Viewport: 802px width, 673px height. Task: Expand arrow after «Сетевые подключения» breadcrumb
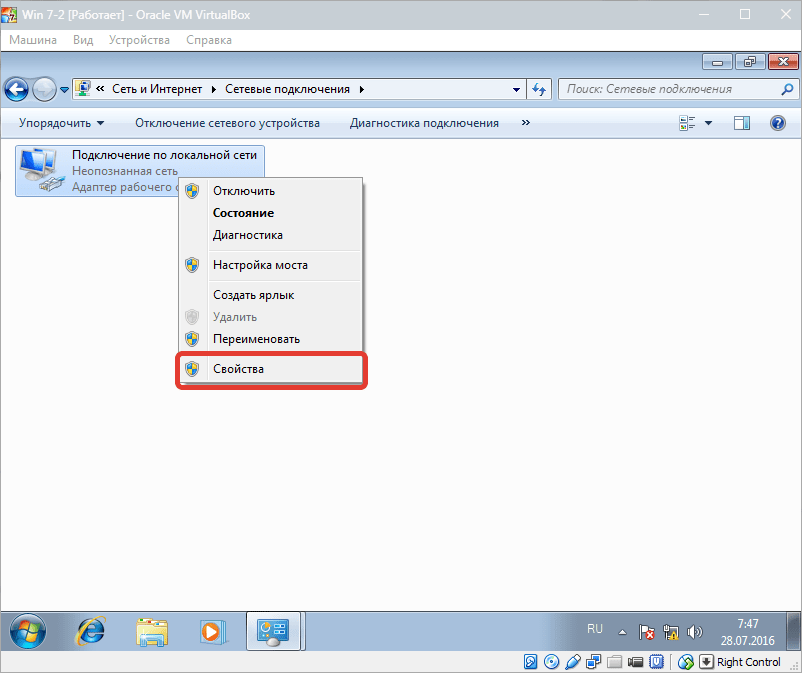(362, 89)
